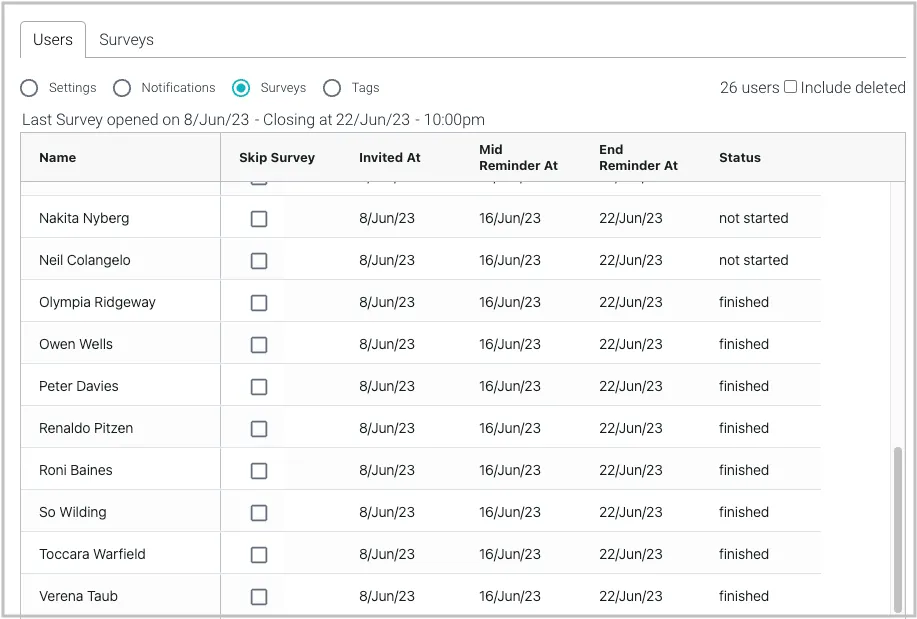Check Skip Survey for Renaldo Pitzen

[x=259, y=429]
